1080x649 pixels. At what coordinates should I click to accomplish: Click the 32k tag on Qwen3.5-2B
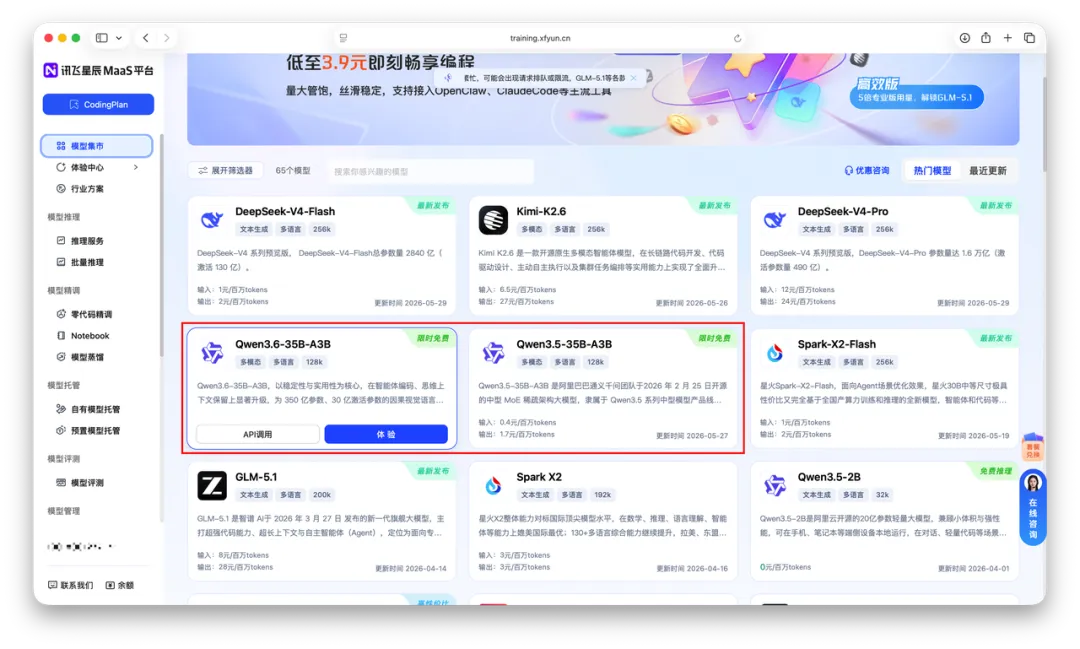pos(882,495)
